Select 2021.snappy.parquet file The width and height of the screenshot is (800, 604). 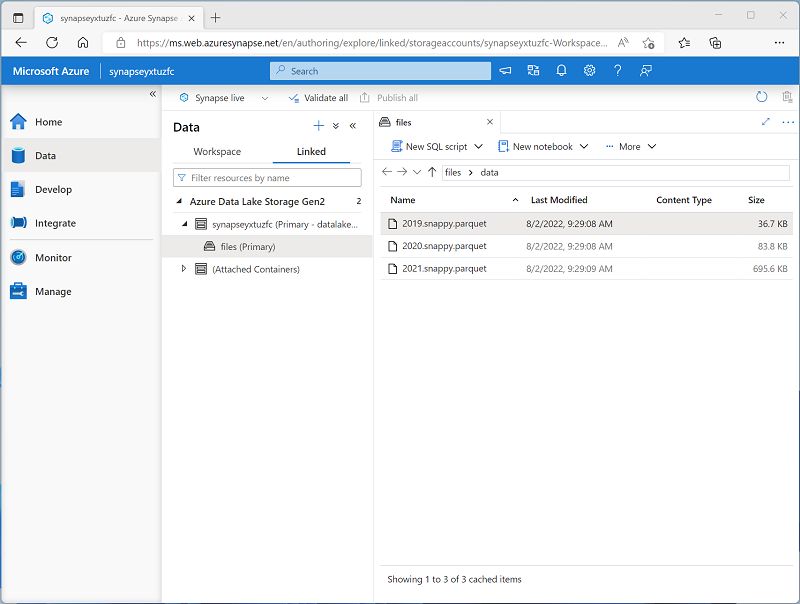click(586, 268)
